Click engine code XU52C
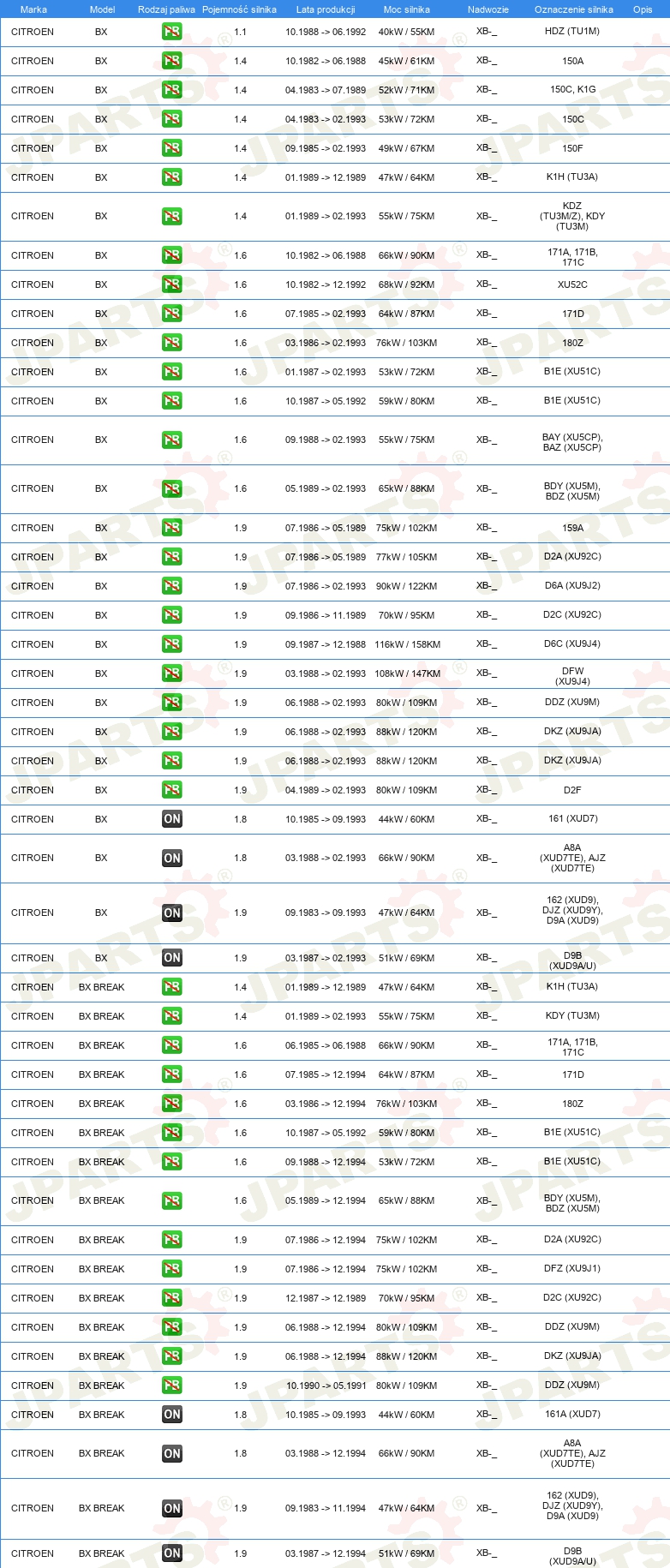 pos(572,284)
